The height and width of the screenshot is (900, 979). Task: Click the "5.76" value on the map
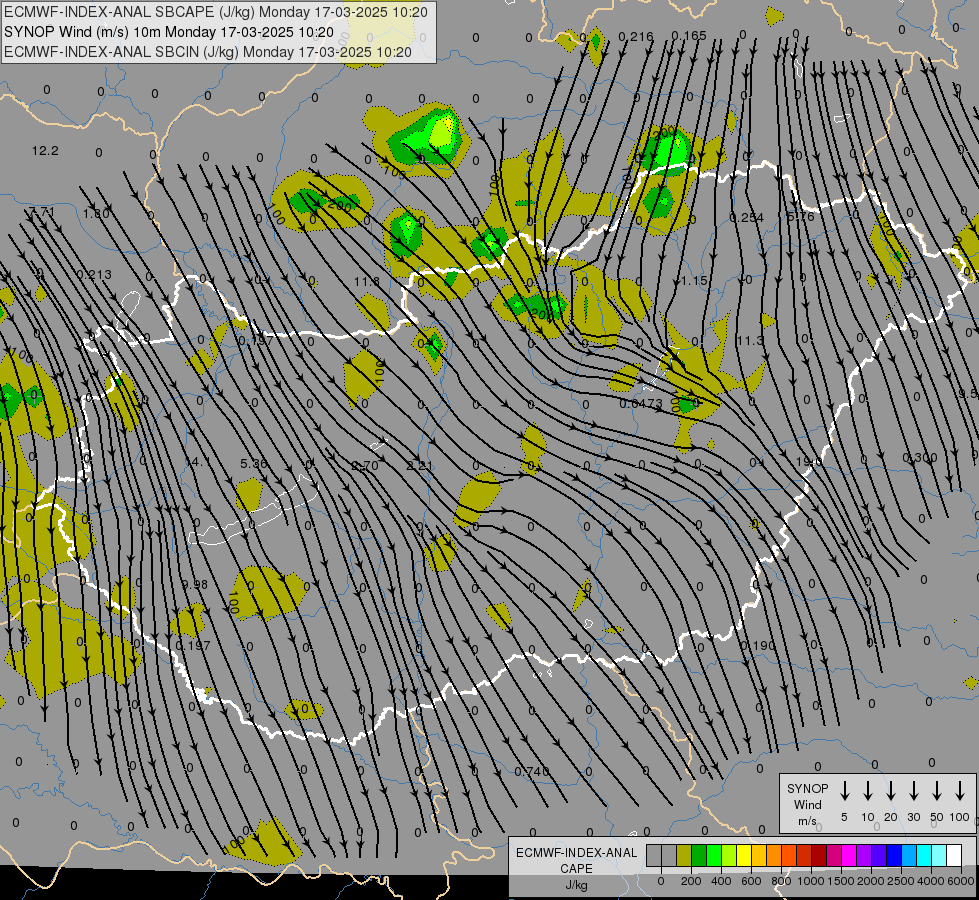point(800,217)
